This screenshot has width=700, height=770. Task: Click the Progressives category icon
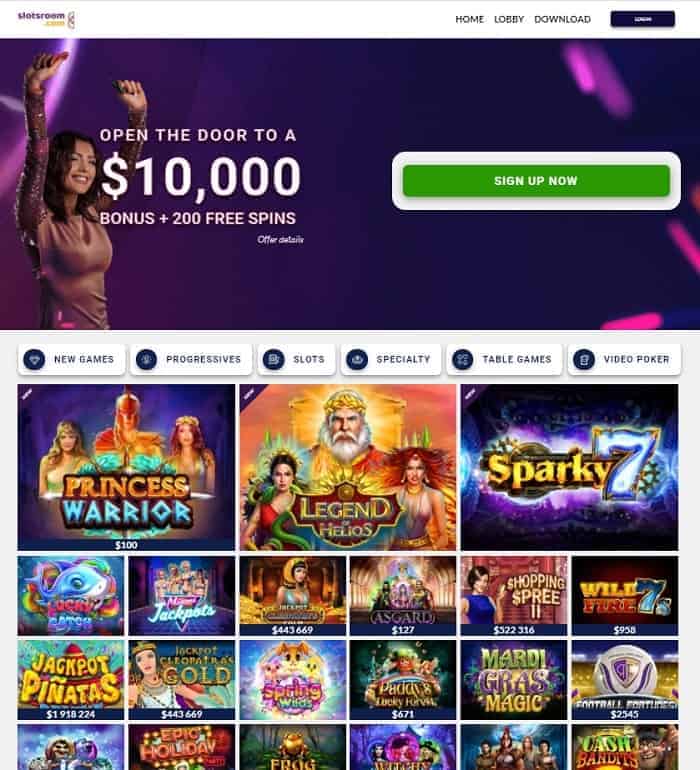(146, 359)
